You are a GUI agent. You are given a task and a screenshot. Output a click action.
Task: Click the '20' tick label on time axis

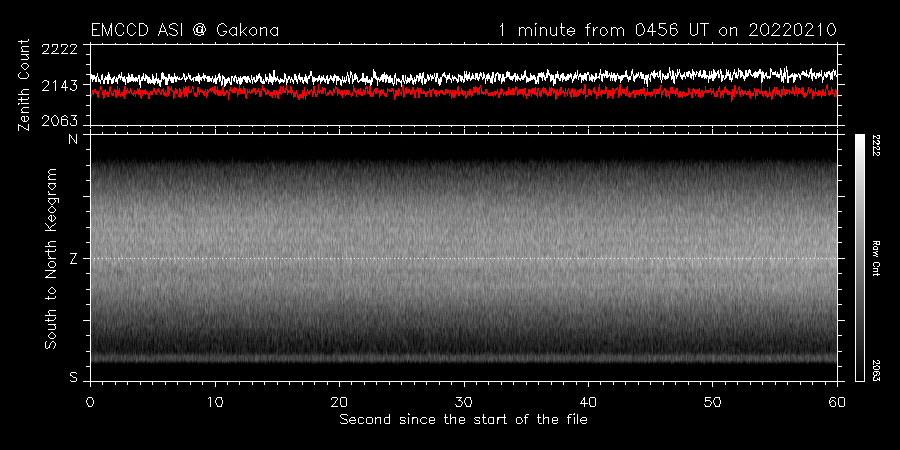pyautogui.click(x=339, y=401)
